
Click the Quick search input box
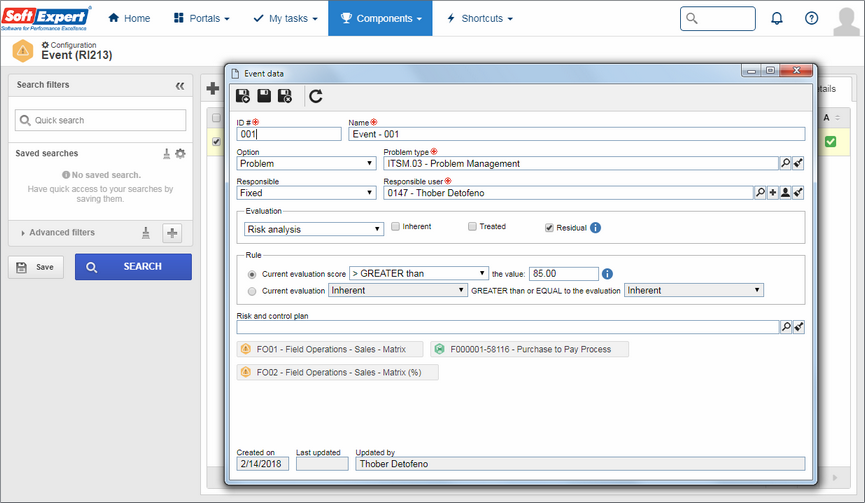[100, 120]
